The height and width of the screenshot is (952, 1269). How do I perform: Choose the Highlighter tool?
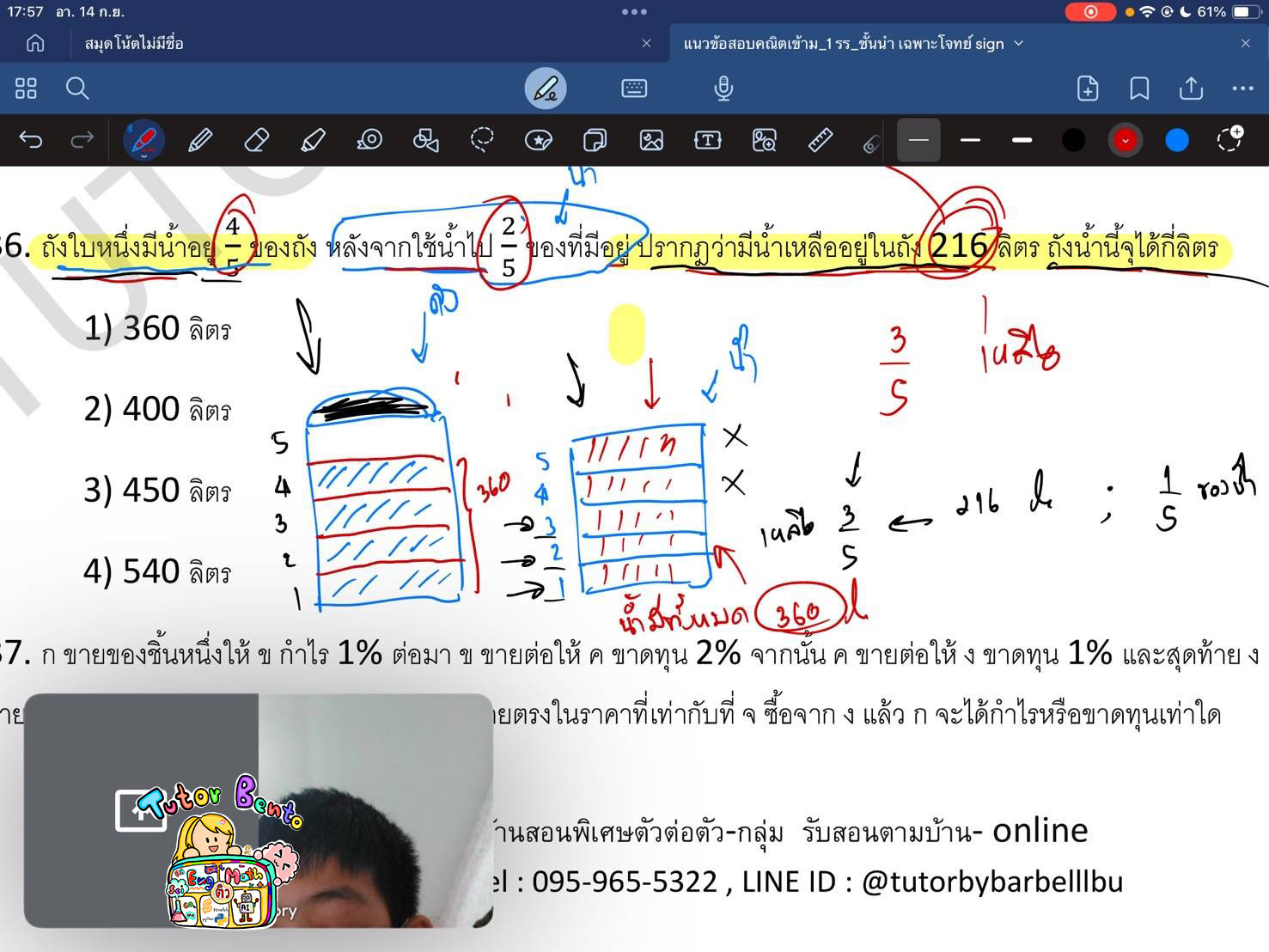(x=313, y=140)
